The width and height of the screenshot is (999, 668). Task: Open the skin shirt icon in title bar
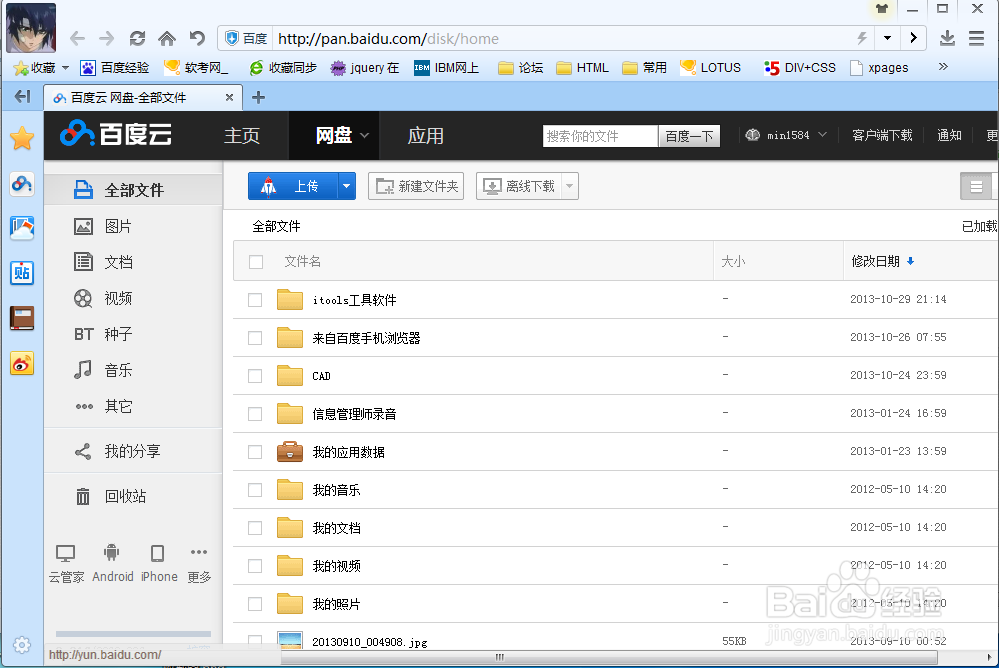tap(882, 9)
